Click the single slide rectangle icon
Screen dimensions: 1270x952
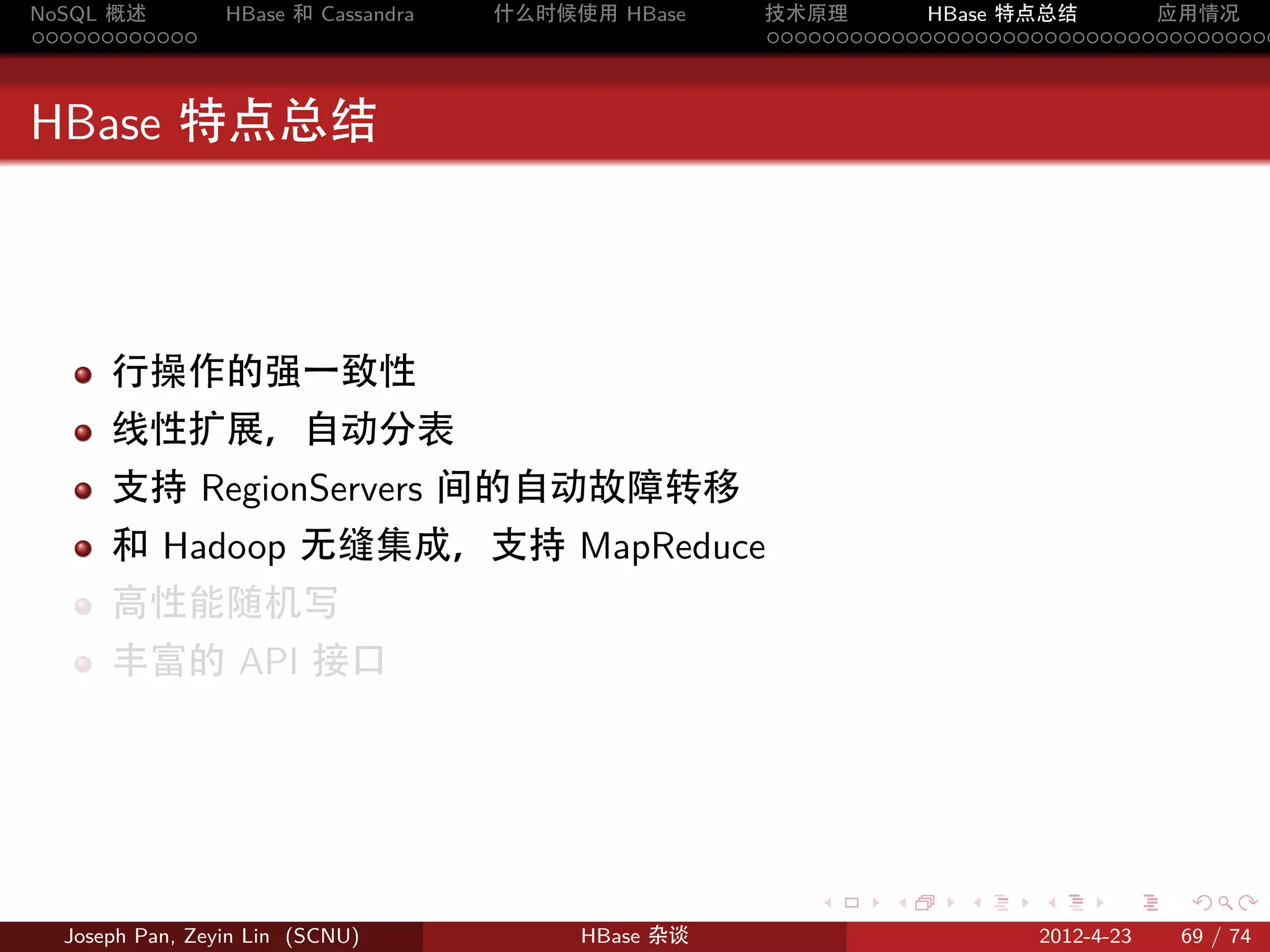(852, 902)
